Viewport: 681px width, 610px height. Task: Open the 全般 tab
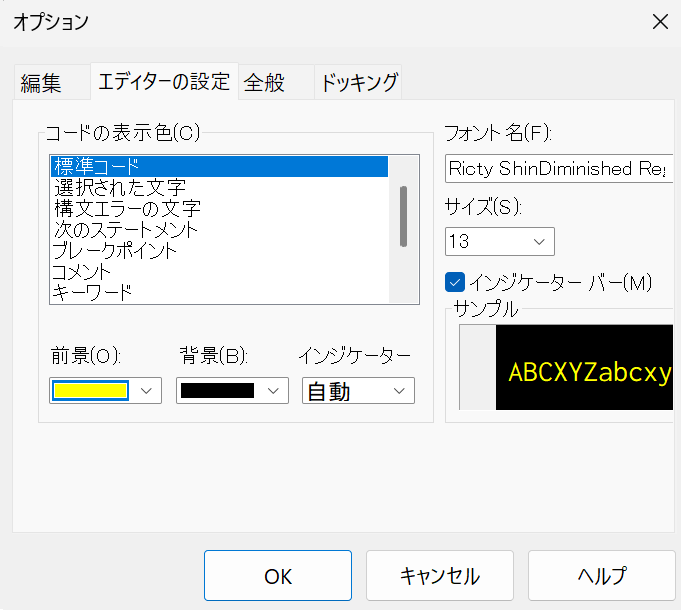click(276, 82)
